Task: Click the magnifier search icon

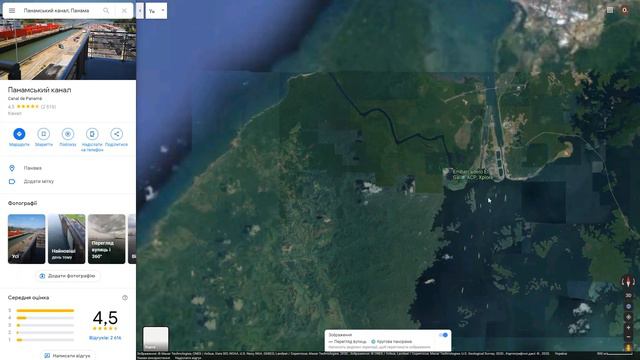Action: [x=106, y=11]
